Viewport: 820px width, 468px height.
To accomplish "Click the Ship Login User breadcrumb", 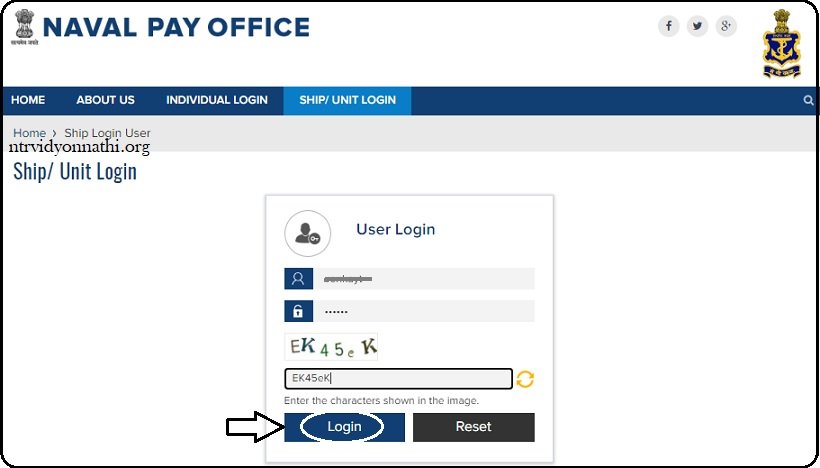I will (x=107, y=133).
